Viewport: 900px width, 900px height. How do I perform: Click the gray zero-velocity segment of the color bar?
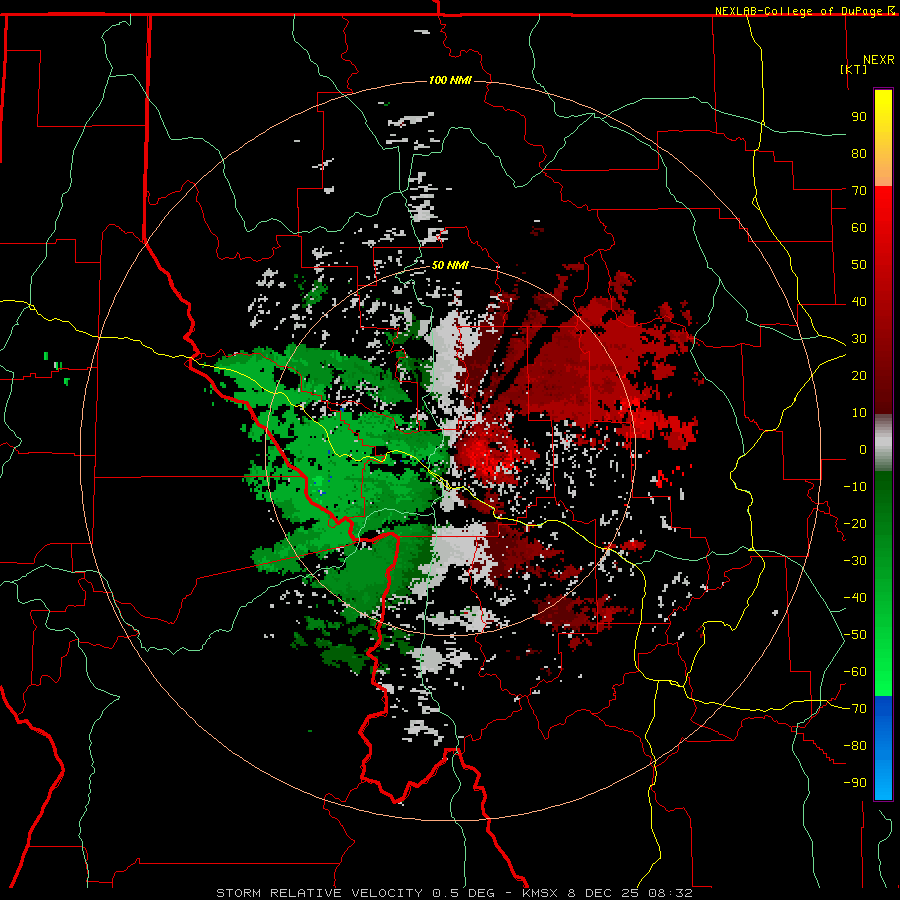[883, 443]
